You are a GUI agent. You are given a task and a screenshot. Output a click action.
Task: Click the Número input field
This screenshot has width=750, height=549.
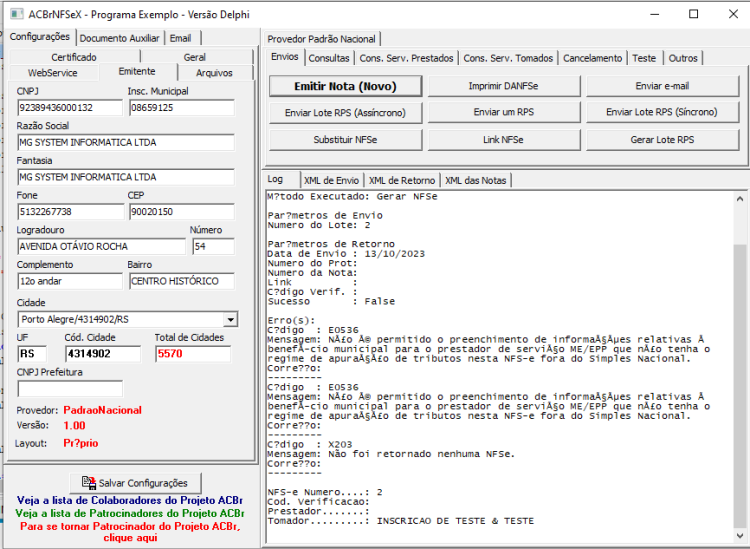click(213, 247)
